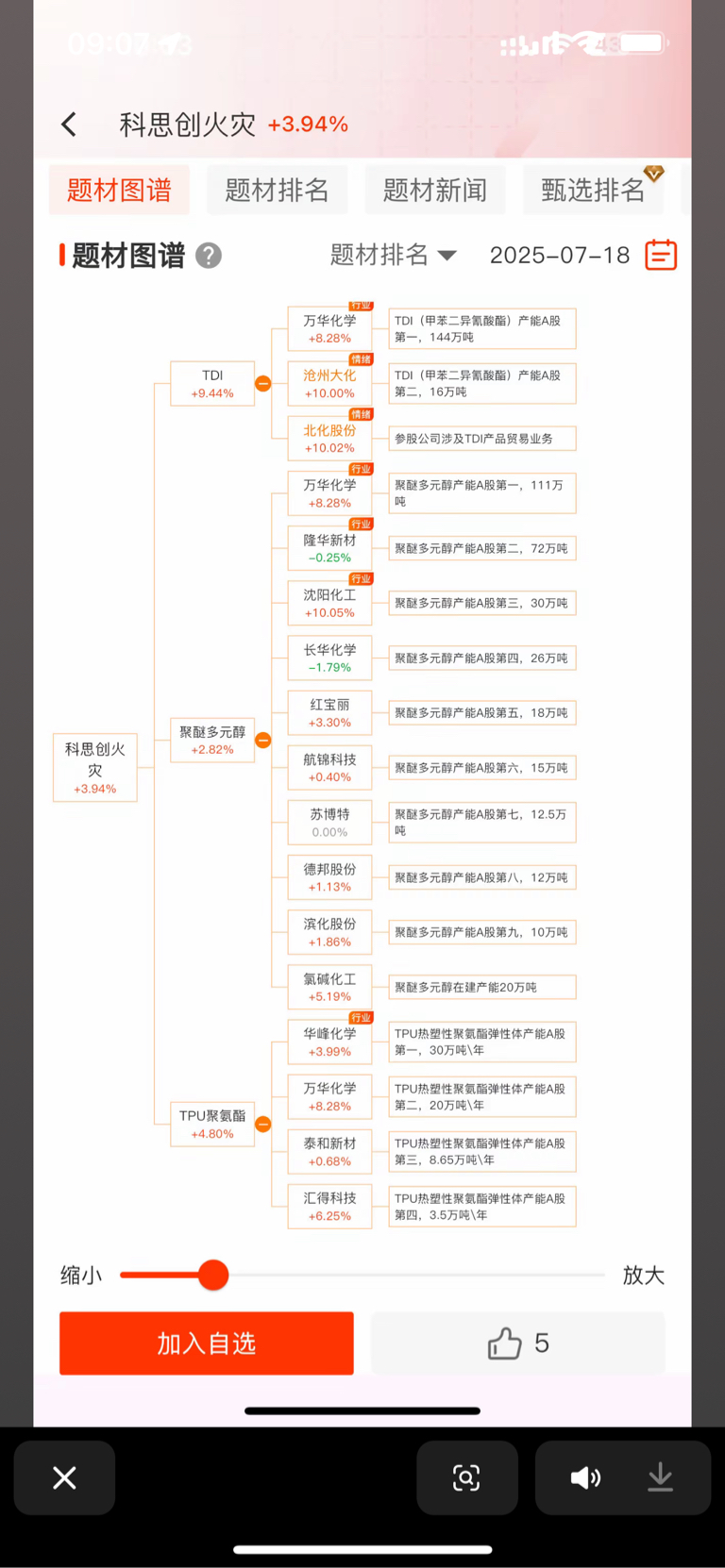The height and width of the screenshot is (1568, 725).
Task: Click the note 'TPU...第四，3.5万吨\年'
Action: click(x=482, y=1207)
